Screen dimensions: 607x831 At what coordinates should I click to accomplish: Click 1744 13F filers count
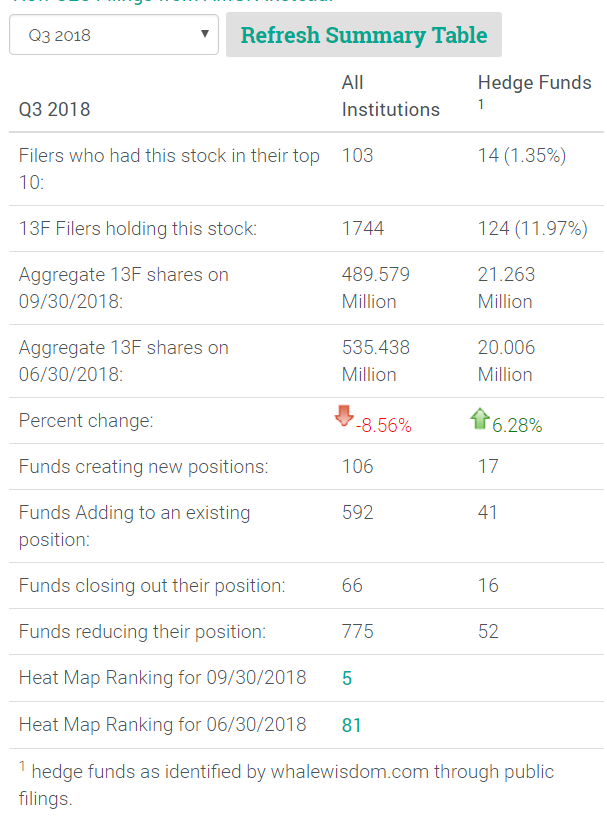click(x=363, y=229)
